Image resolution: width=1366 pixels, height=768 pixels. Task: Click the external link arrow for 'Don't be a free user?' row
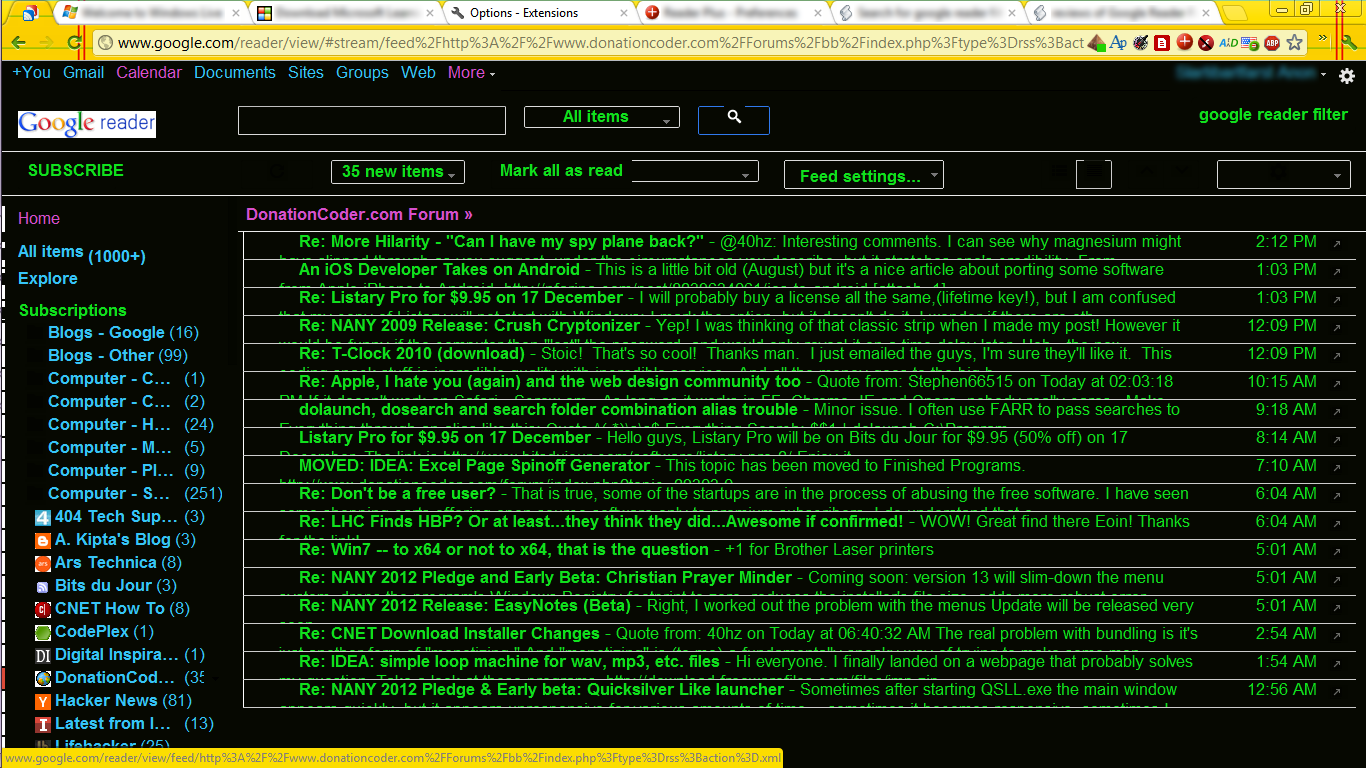pos(1338,495)
